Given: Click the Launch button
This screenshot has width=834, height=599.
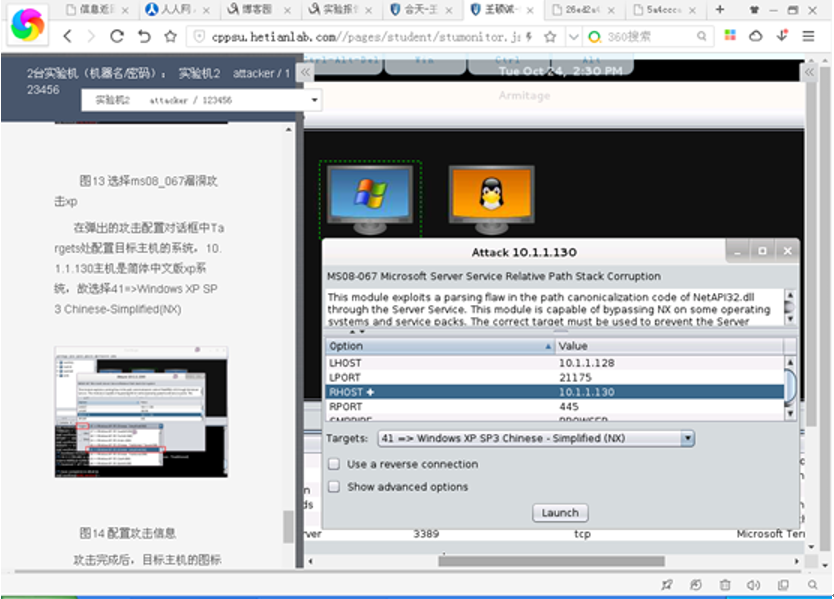Looking at the screenshot, I should click(560, 513).
